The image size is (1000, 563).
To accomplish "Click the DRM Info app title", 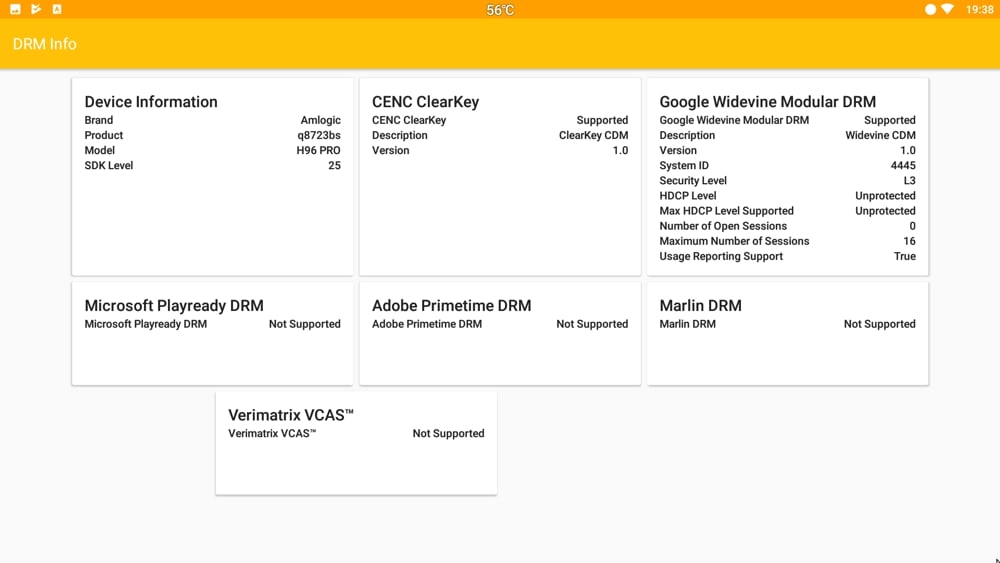I will tap(45, 44).
